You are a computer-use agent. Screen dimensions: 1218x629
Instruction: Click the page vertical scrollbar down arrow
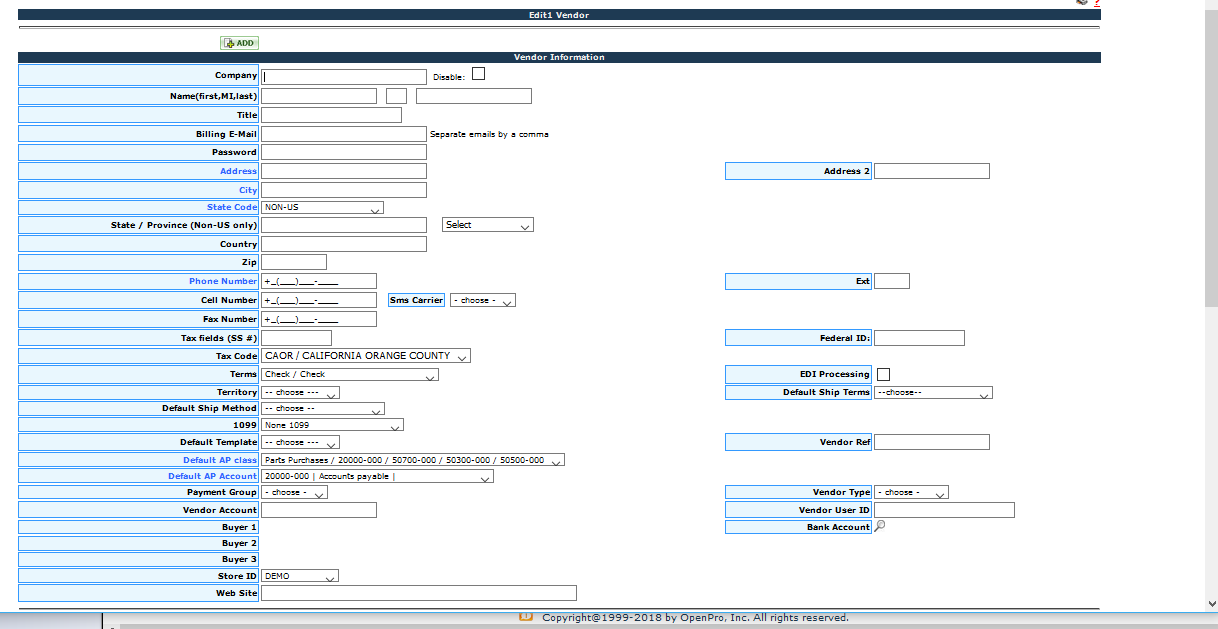(1210, 605)
